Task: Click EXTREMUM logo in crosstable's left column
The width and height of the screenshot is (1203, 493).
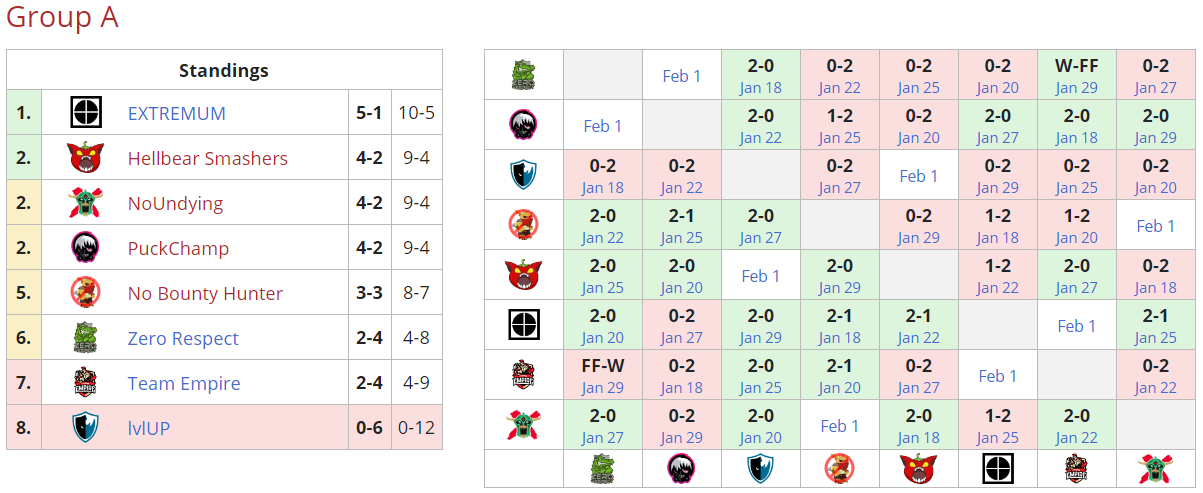Action: [524, 325]
